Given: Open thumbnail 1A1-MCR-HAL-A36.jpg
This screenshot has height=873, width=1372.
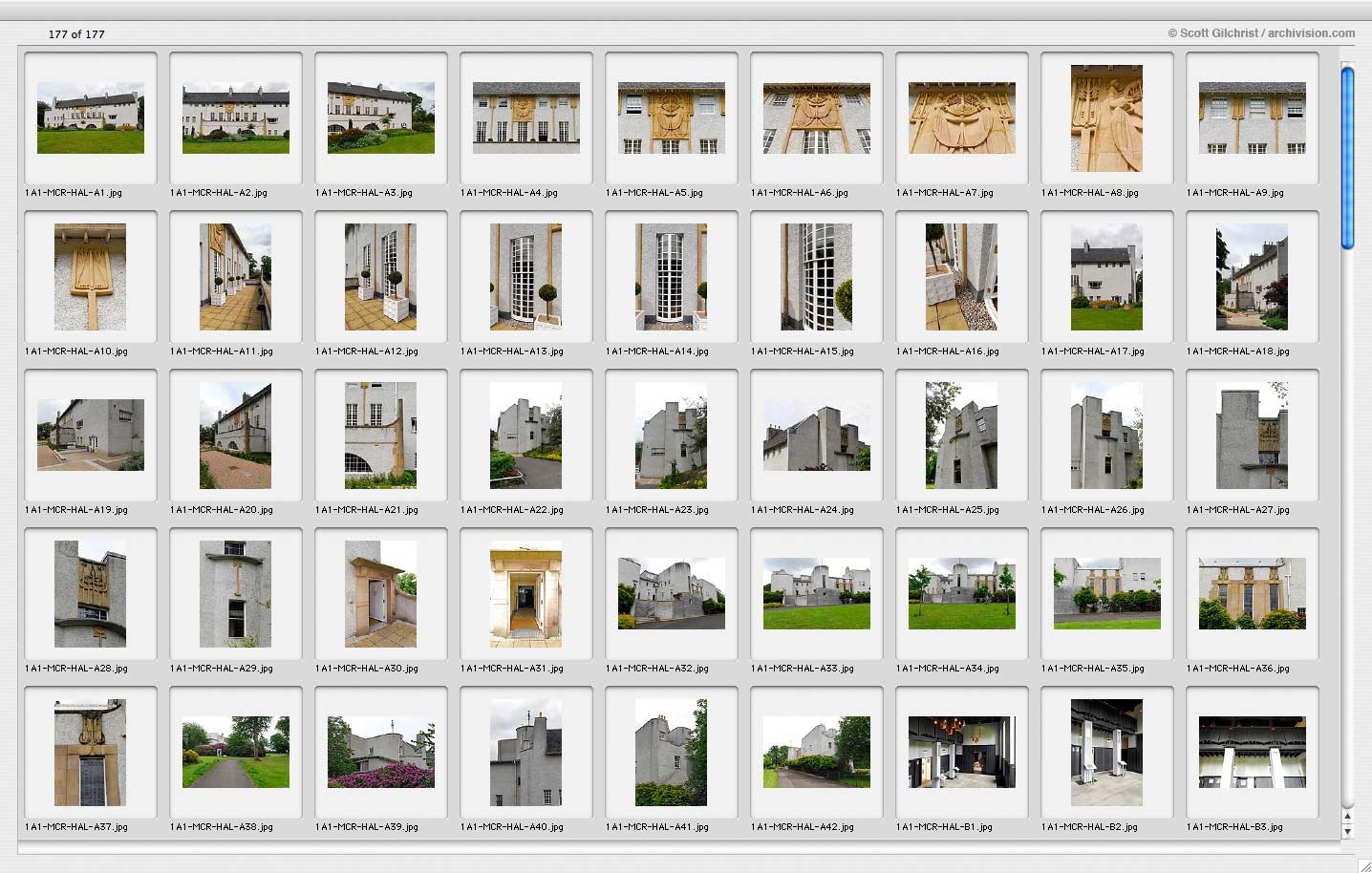Looking at the screenshot, I should coord(1253,593).
